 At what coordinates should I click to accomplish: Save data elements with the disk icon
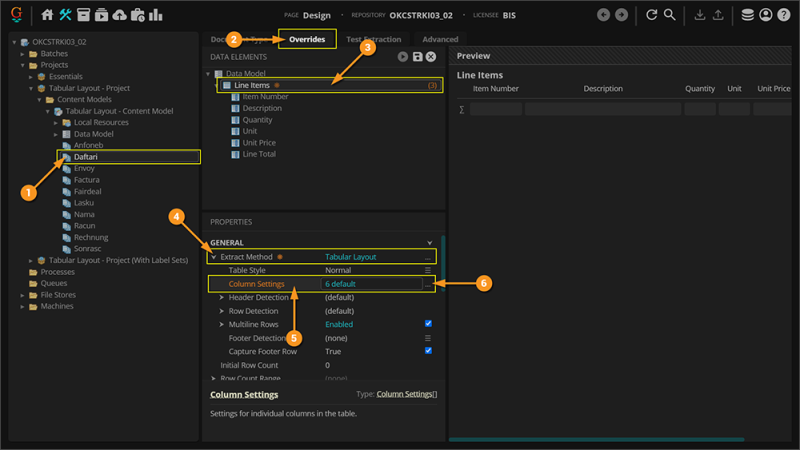pos(417,57)
